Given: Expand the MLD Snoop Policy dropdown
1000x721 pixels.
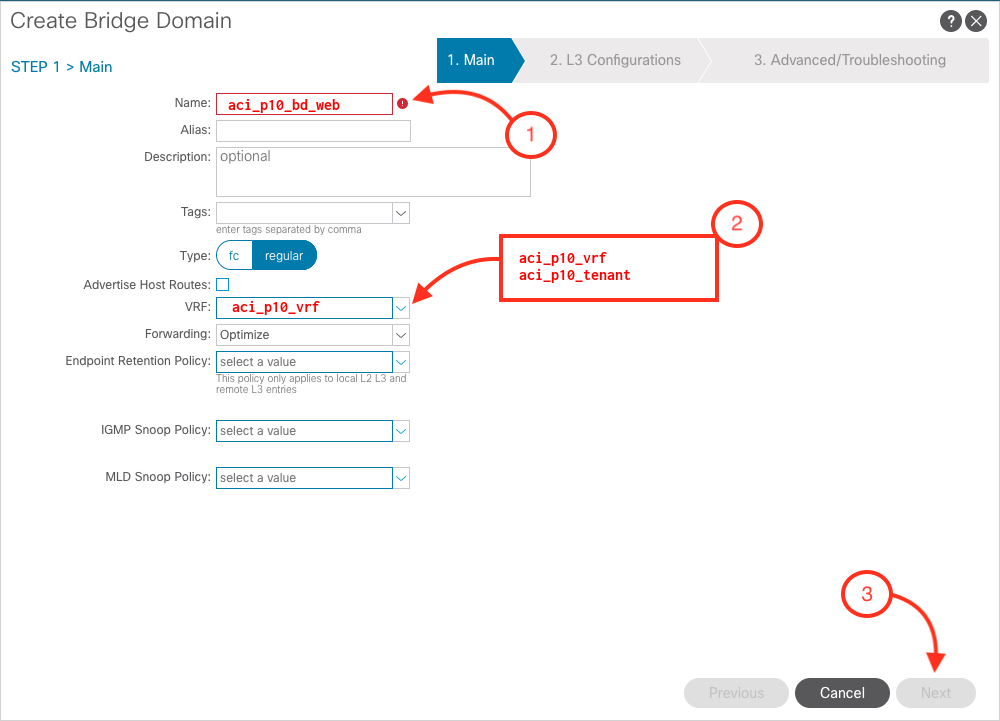Looking at the screenshot, I should point(401,478).
